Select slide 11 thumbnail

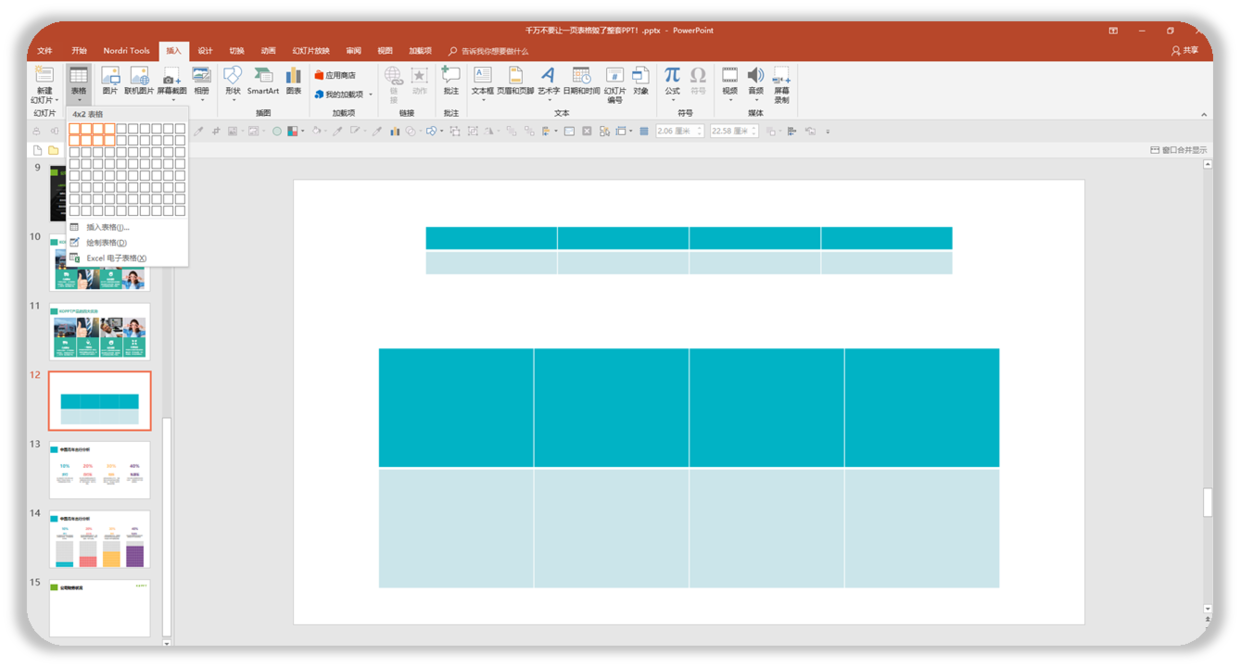pos(99,332)
